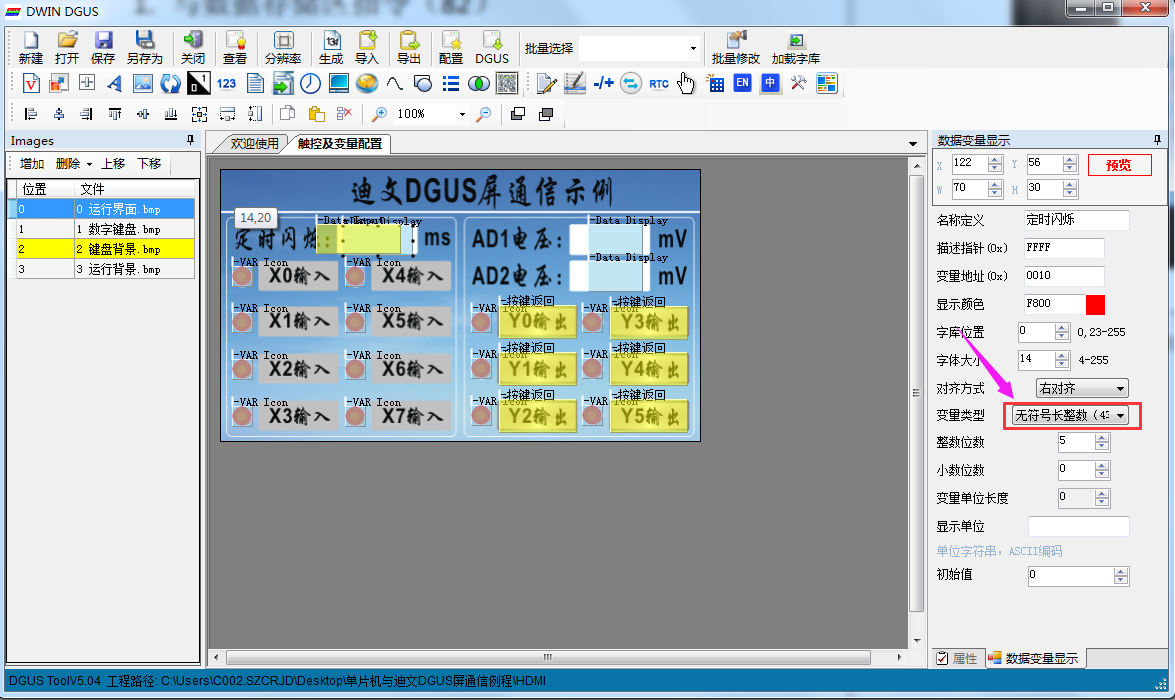The width and height of the screenshot is (1175, 700).
Task: Click the align left edges icon
Action: click(x=31, y=114)
